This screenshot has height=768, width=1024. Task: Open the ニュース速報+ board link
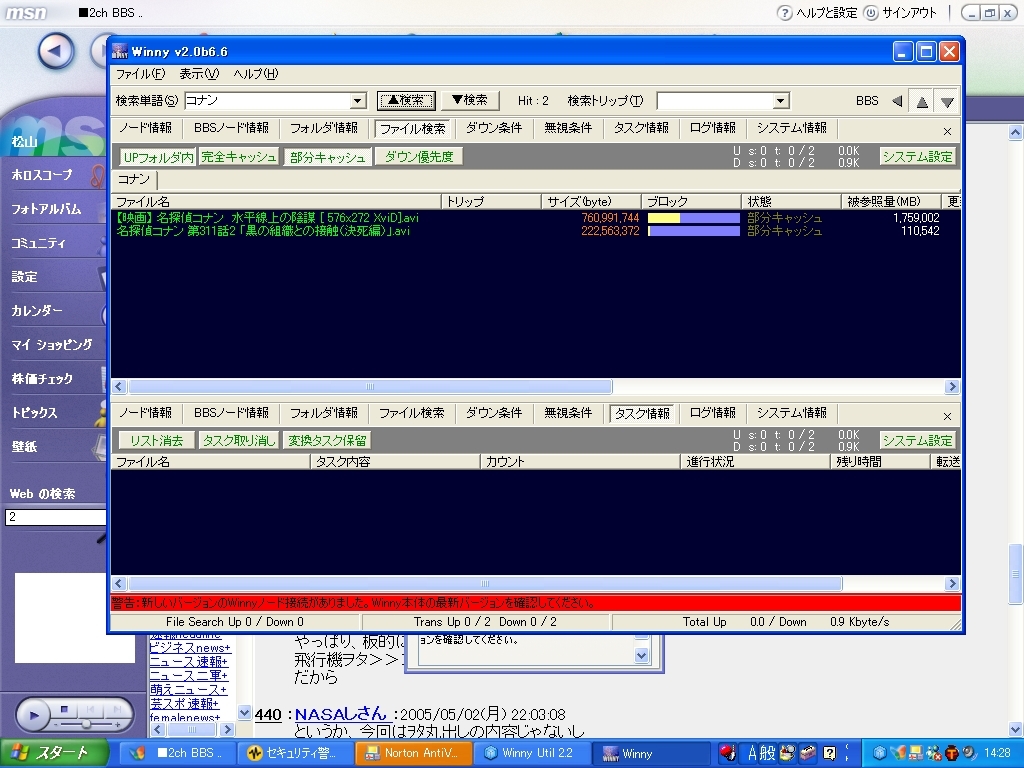coord(189,662)
